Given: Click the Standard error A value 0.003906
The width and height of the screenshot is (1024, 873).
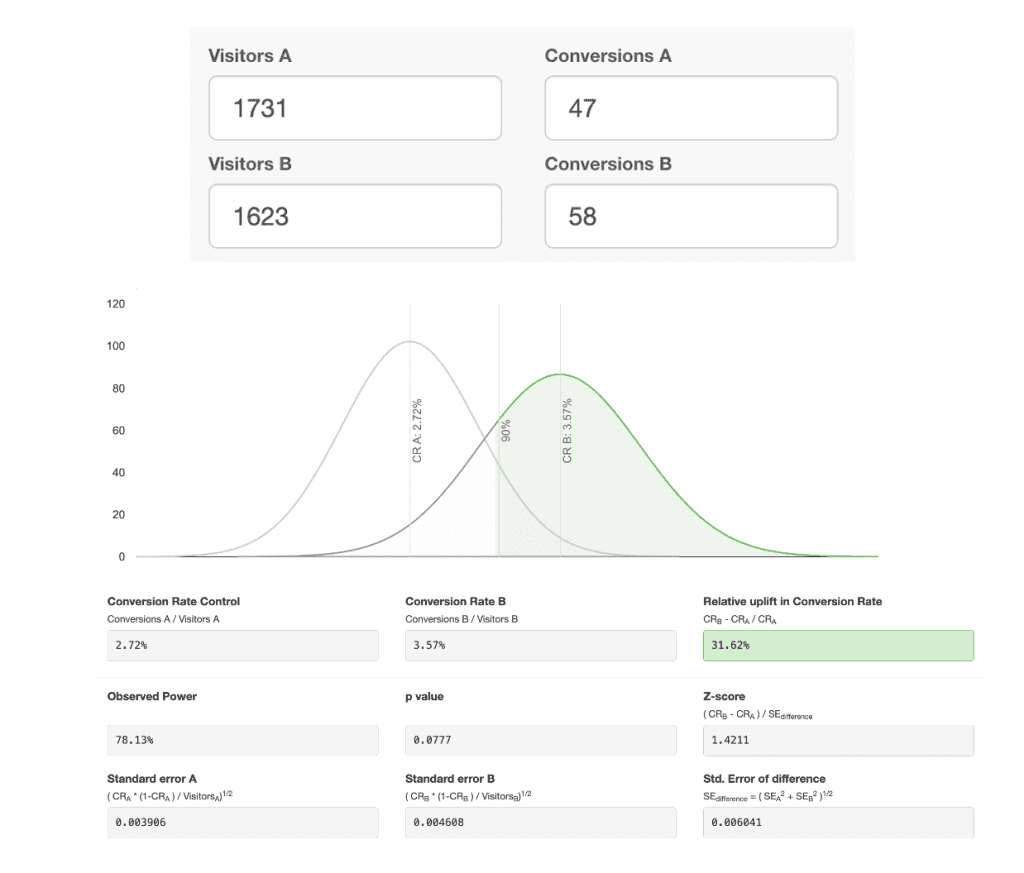Looking at the screenshot, I should (x=242, y=822).
